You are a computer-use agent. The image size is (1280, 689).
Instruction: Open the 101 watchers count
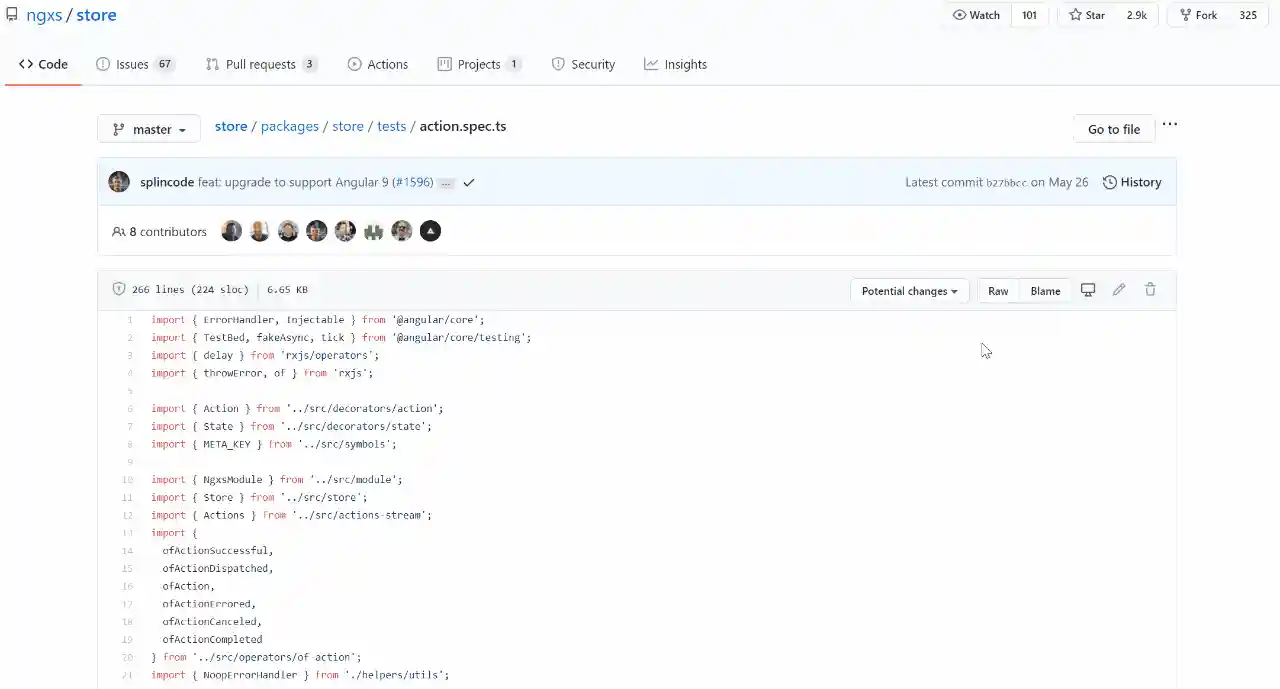pyautogui.click(x=1029, y=15)
